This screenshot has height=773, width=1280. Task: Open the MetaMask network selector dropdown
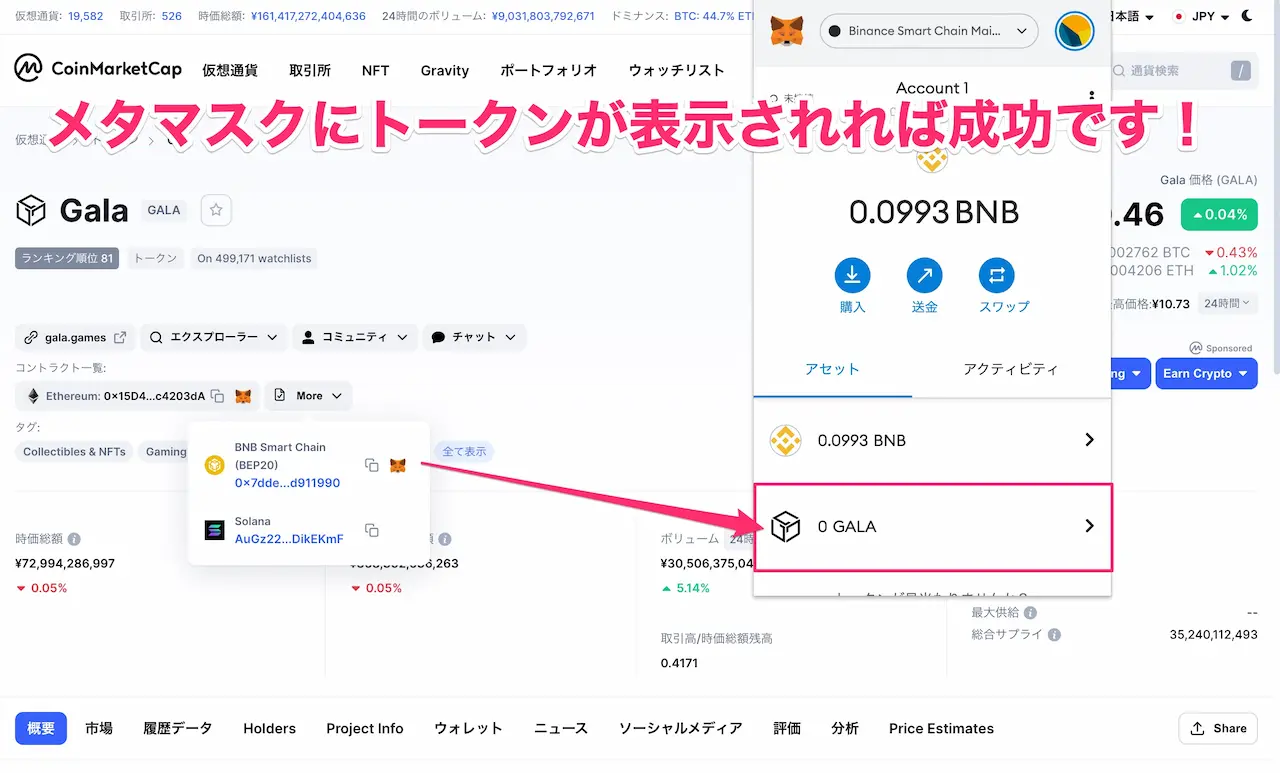click(x=928, y=31)
